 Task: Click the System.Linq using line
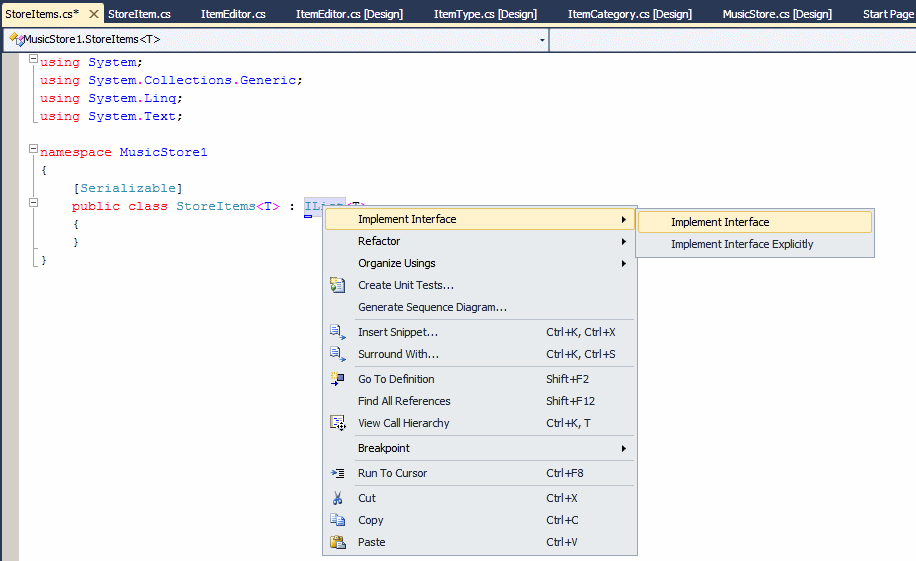(111, 98)
